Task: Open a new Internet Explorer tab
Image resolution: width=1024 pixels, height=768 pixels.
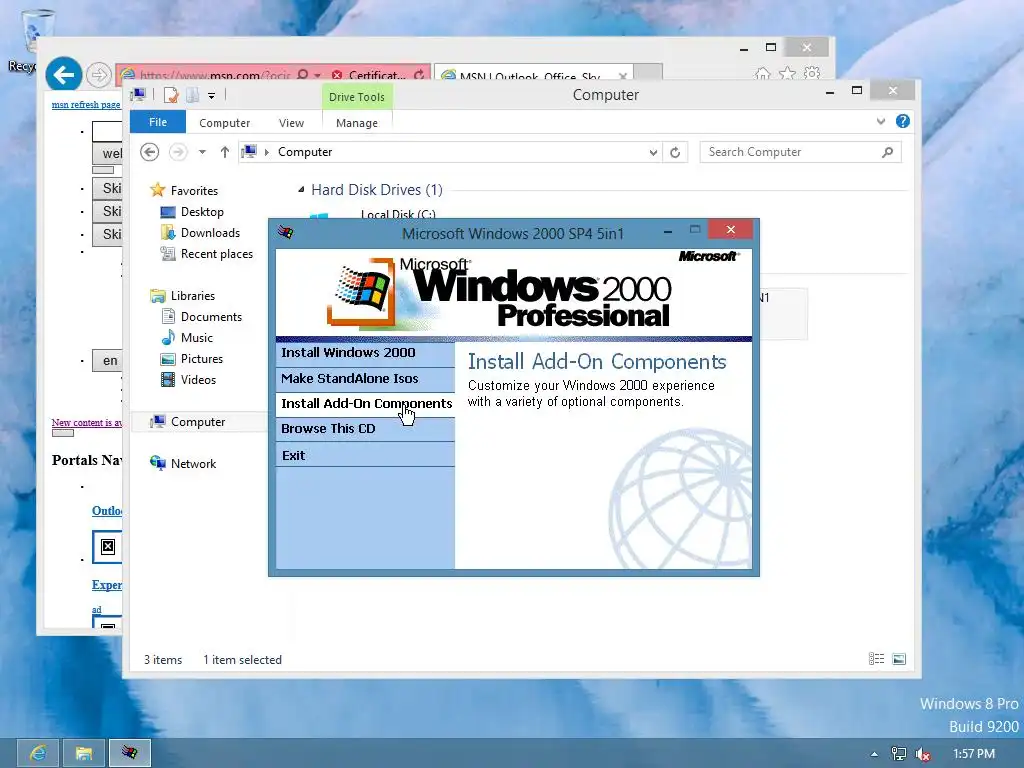Action: (648, 72)
